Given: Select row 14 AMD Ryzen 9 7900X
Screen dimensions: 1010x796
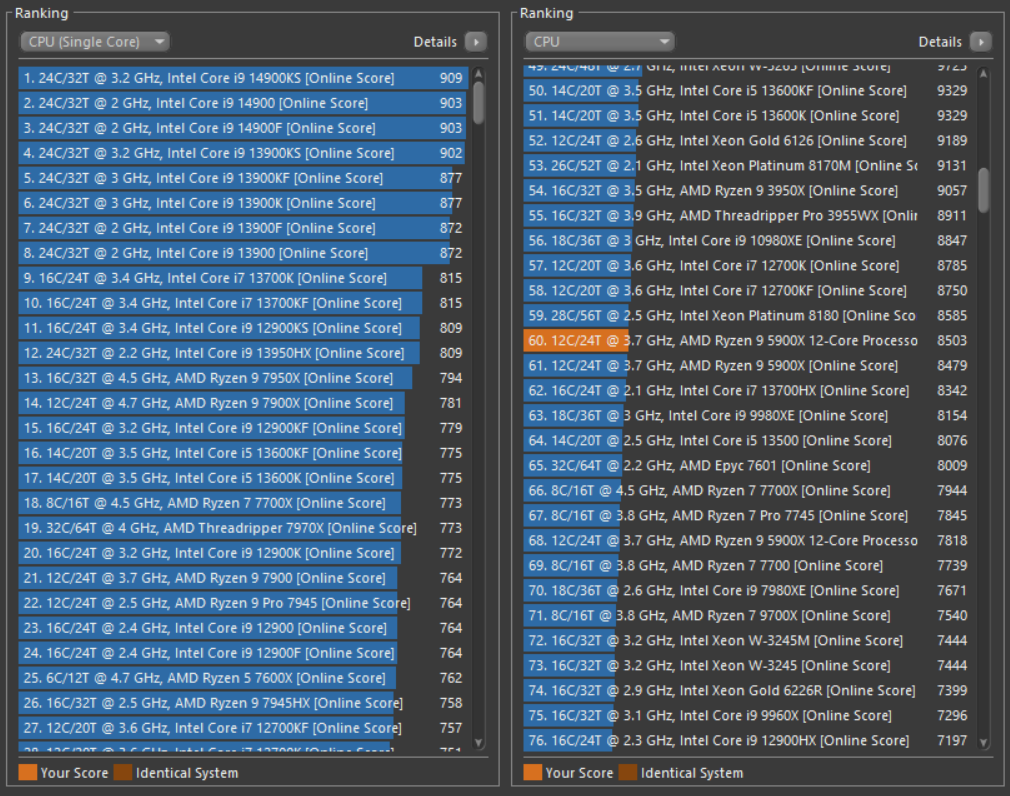Looking at the screenshot, I should [243, 403].
